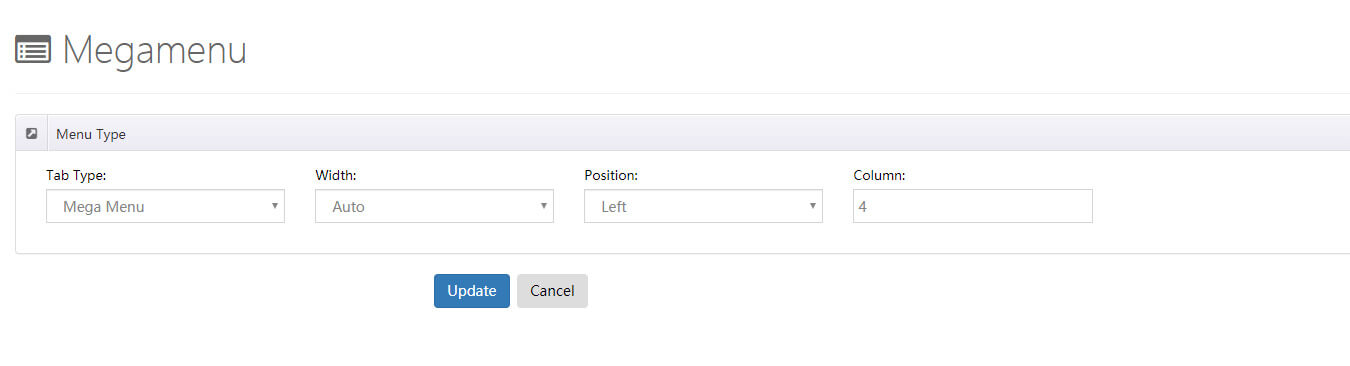This screenshot has height=366, width=1350.
Task: Collapse the Menu Type panel via its corner icon
Action: (32, 133)
